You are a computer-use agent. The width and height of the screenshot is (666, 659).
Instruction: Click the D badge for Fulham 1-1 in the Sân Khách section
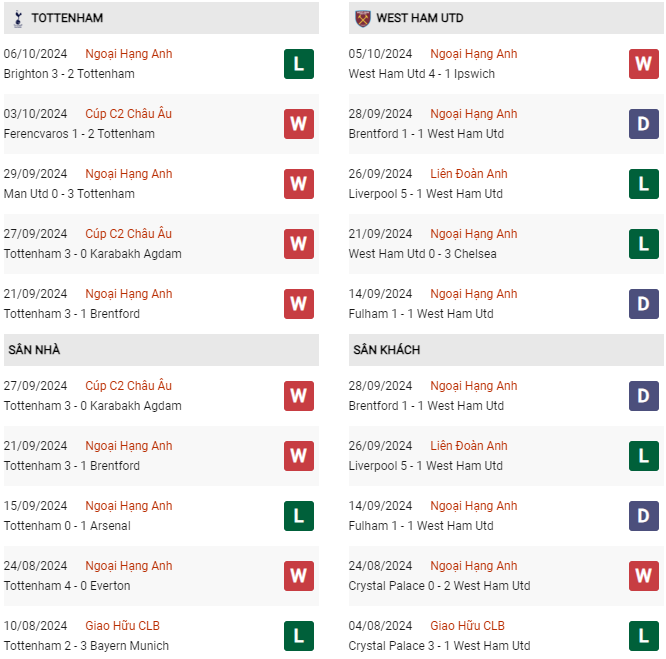tap(643, 516)
